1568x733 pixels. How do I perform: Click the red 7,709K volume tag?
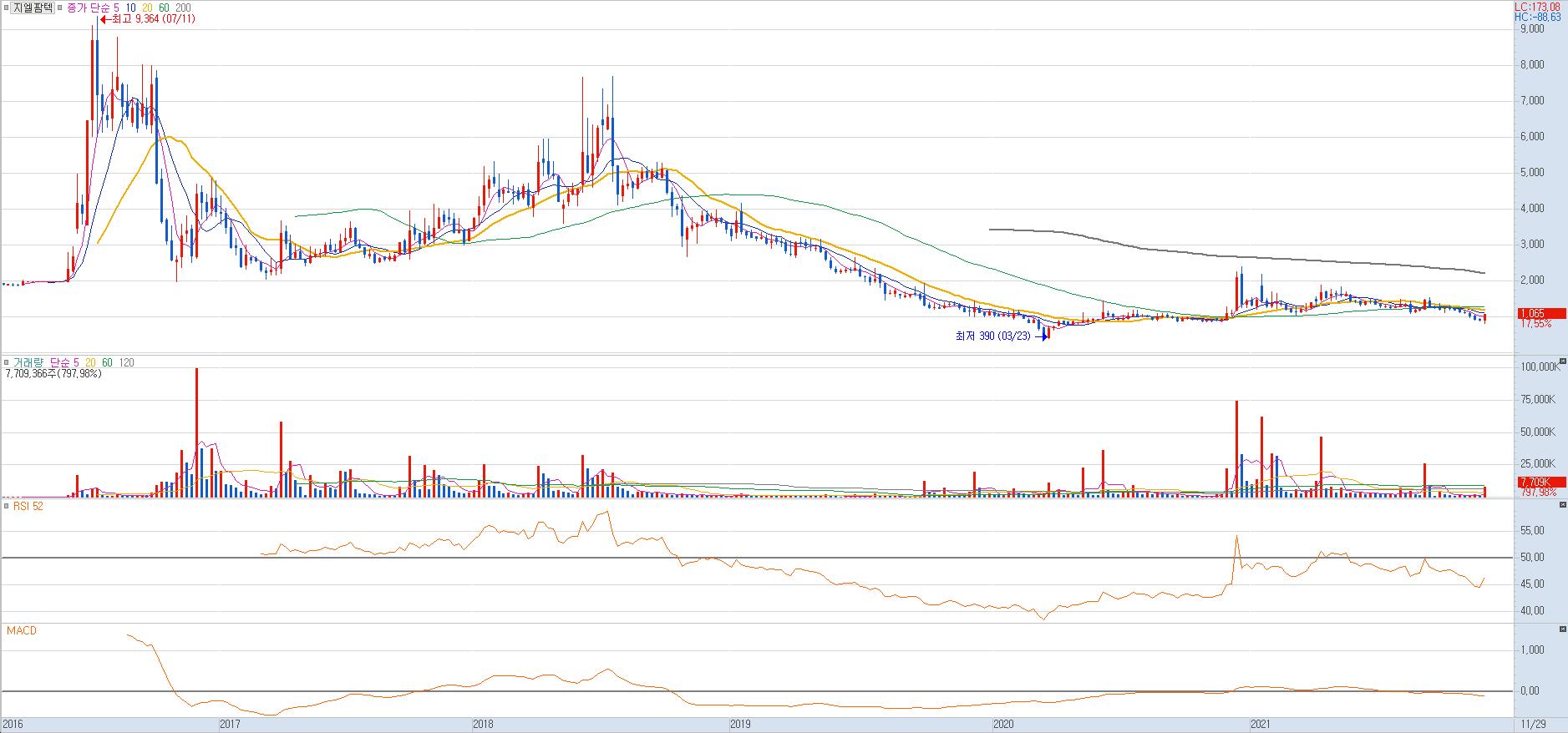click(1540, 483)
